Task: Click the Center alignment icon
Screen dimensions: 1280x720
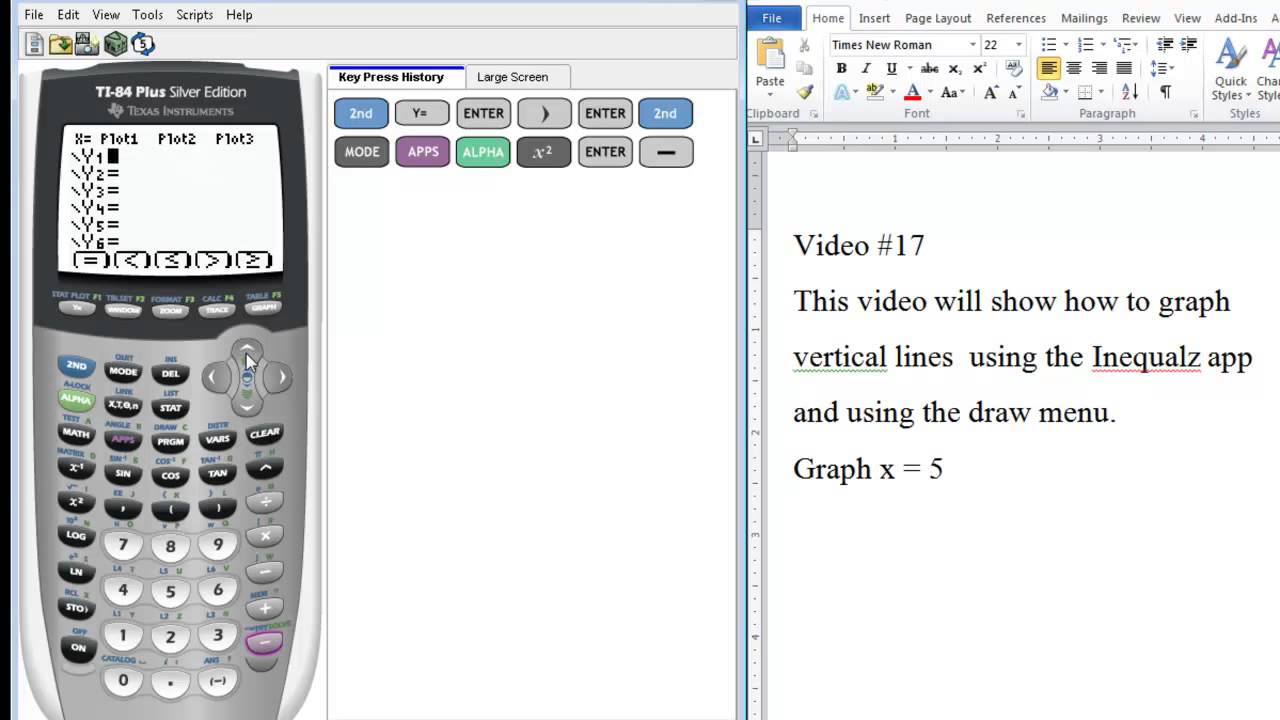Action: tap(1074, 68)
